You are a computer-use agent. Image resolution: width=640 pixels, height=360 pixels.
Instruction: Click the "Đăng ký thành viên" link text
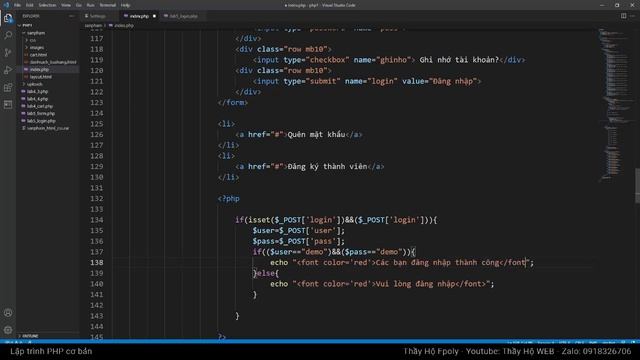(x=327, y=167)
